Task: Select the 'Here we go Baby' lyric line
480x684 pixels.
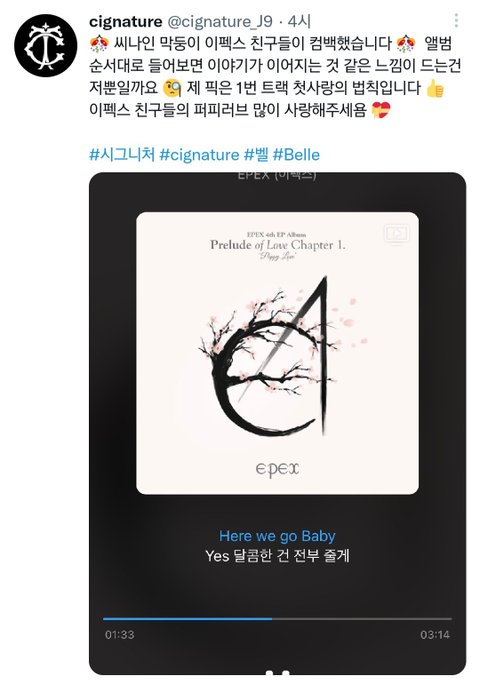Action: pos(277,536)
